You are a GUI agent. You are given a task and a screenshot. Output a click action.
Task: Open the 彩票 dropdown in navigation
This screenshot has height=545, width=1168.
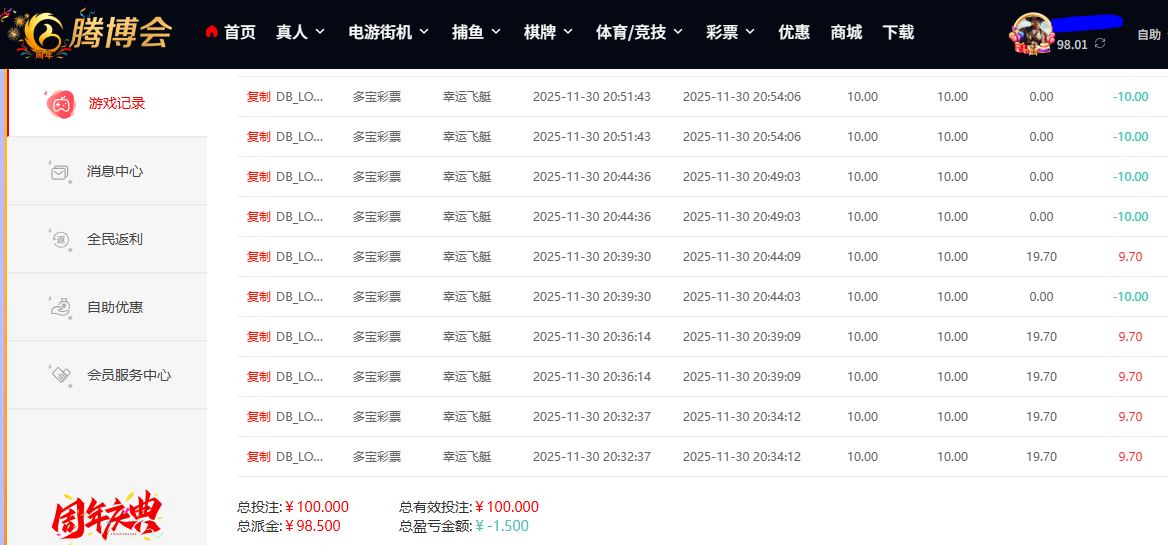tap(731, 32)
